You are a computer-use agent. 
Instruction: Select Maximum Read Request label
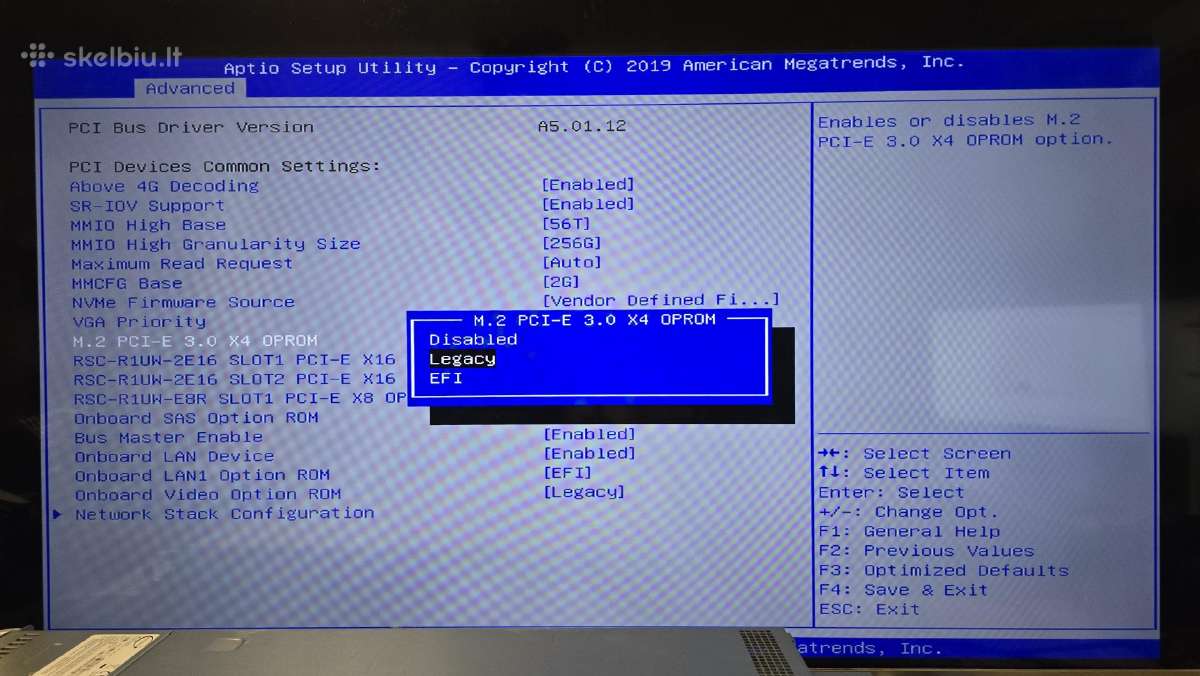(182, 264)
